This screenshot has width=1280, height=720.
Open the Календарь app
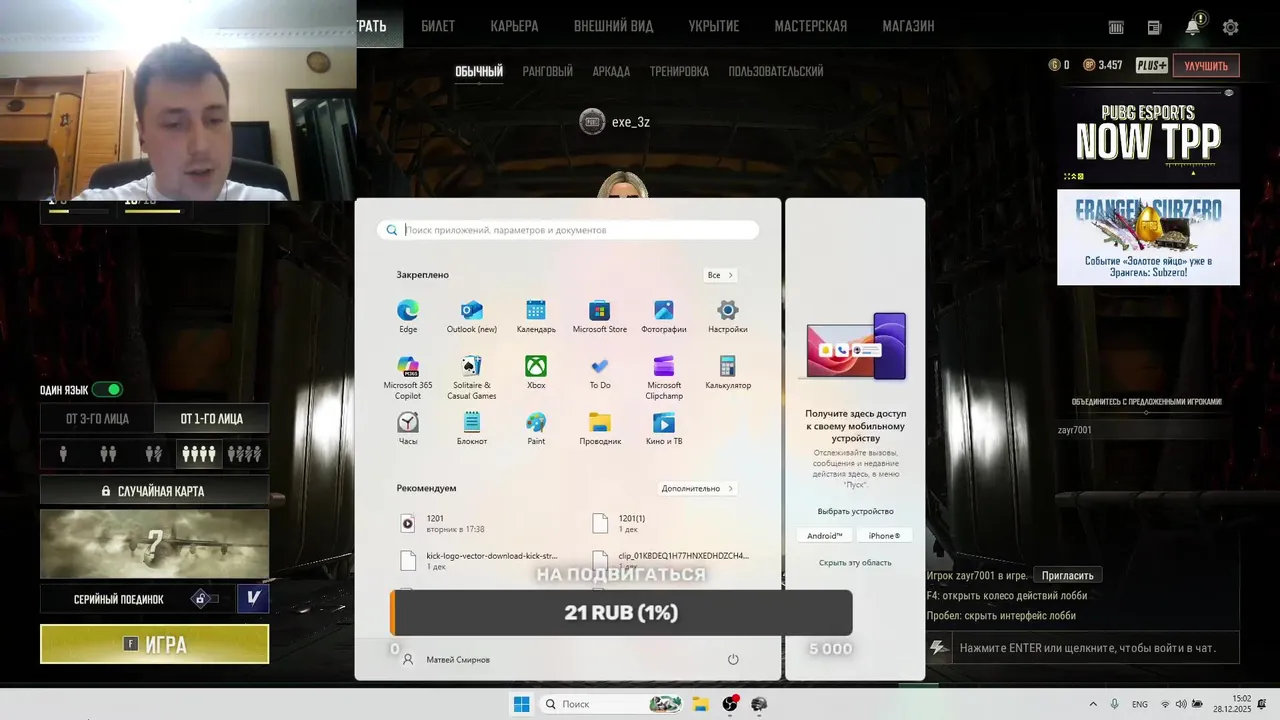coord(536,317)
